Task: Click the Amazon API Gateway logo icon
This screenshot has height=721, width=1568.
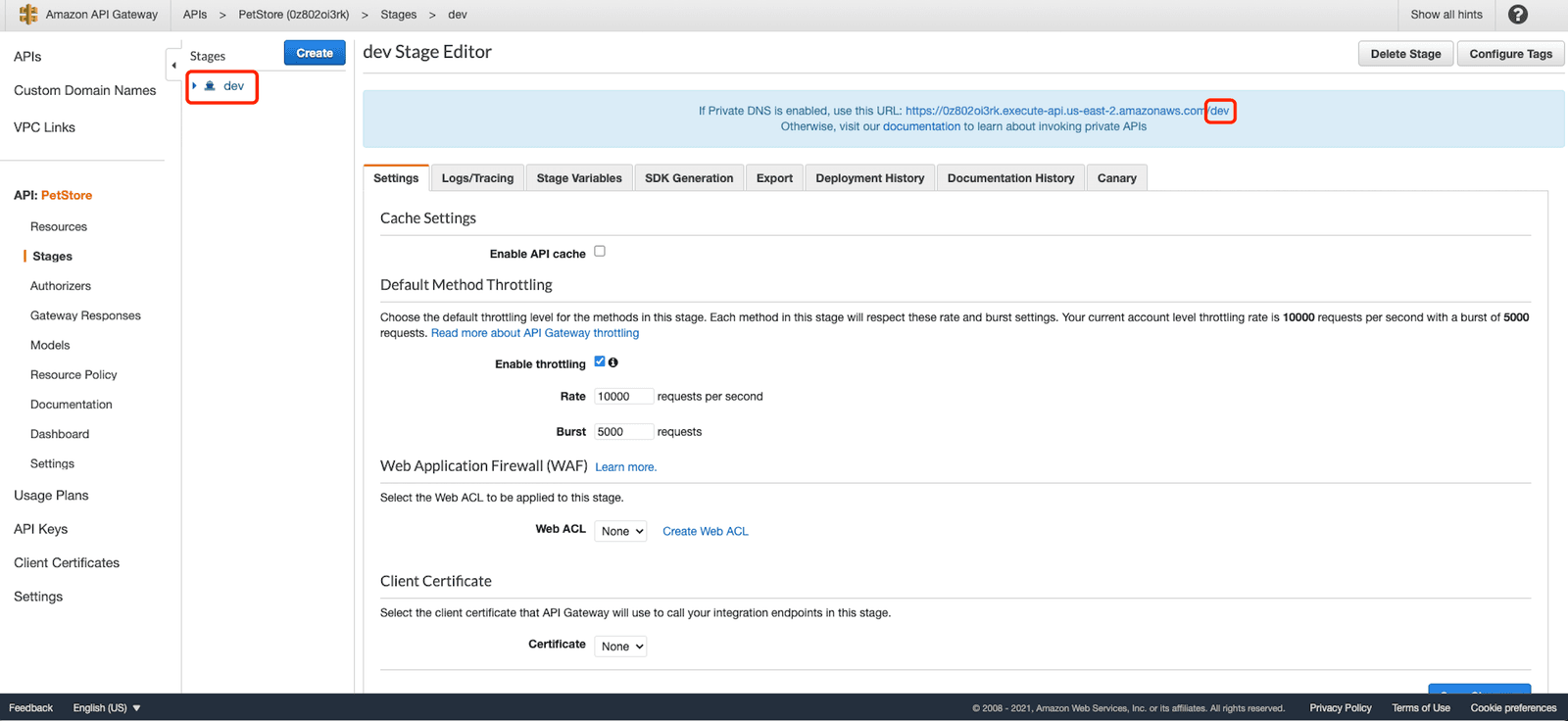Action: [28, 15]
